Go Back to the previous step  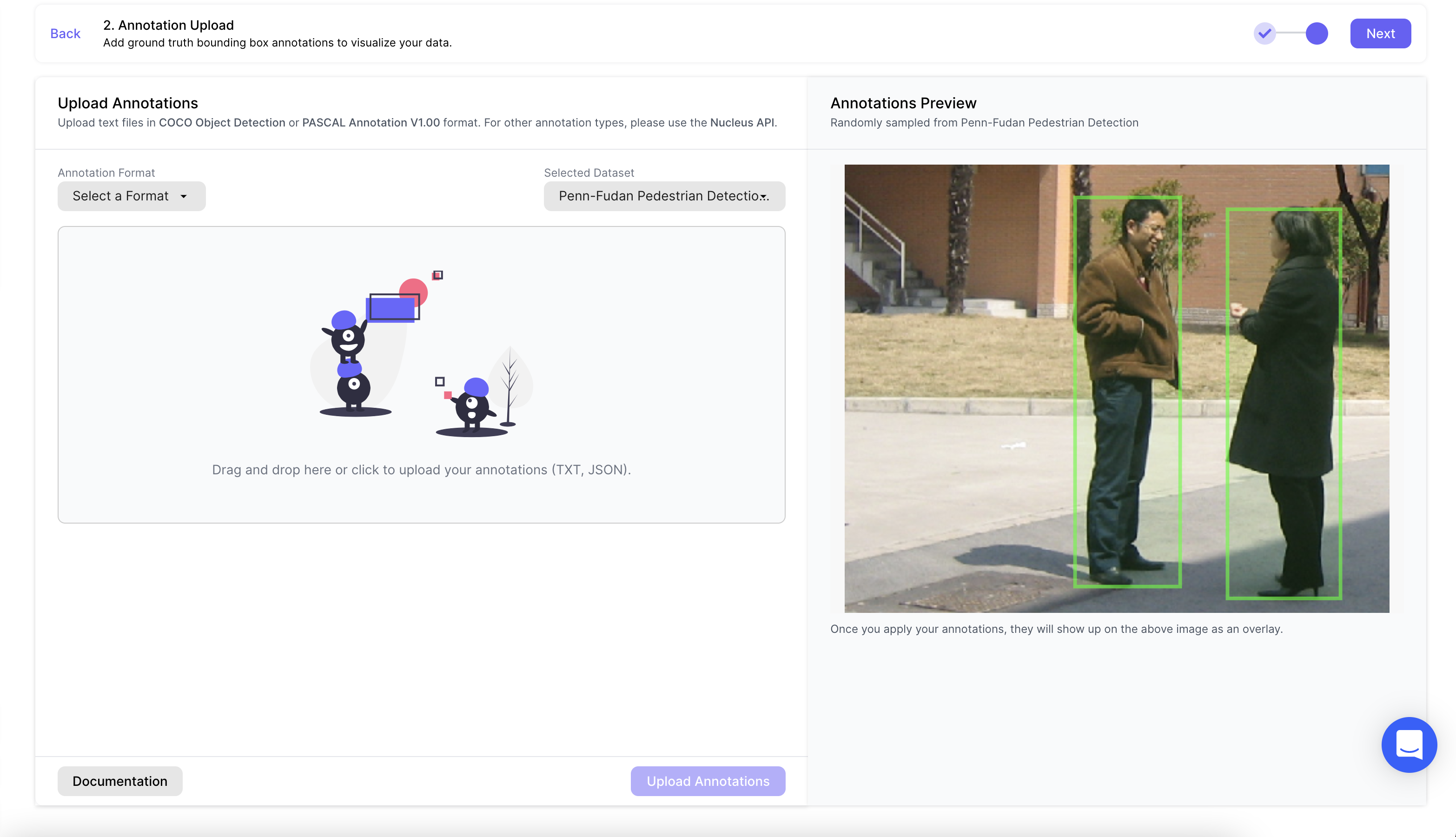pyautogui.click(x=65, y=33)
